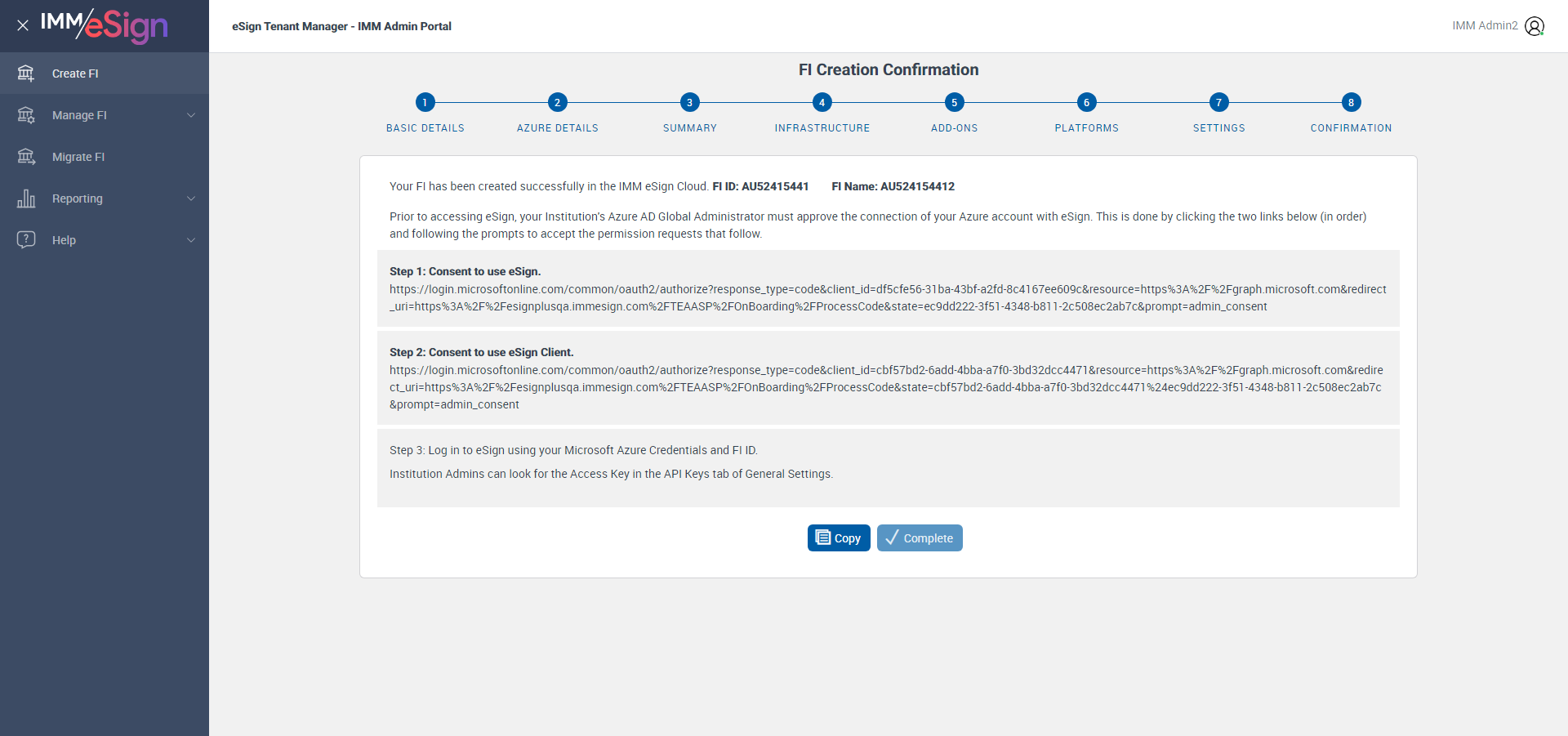
Task: Open Create FI in the sidebar
Action: (105, 74)
